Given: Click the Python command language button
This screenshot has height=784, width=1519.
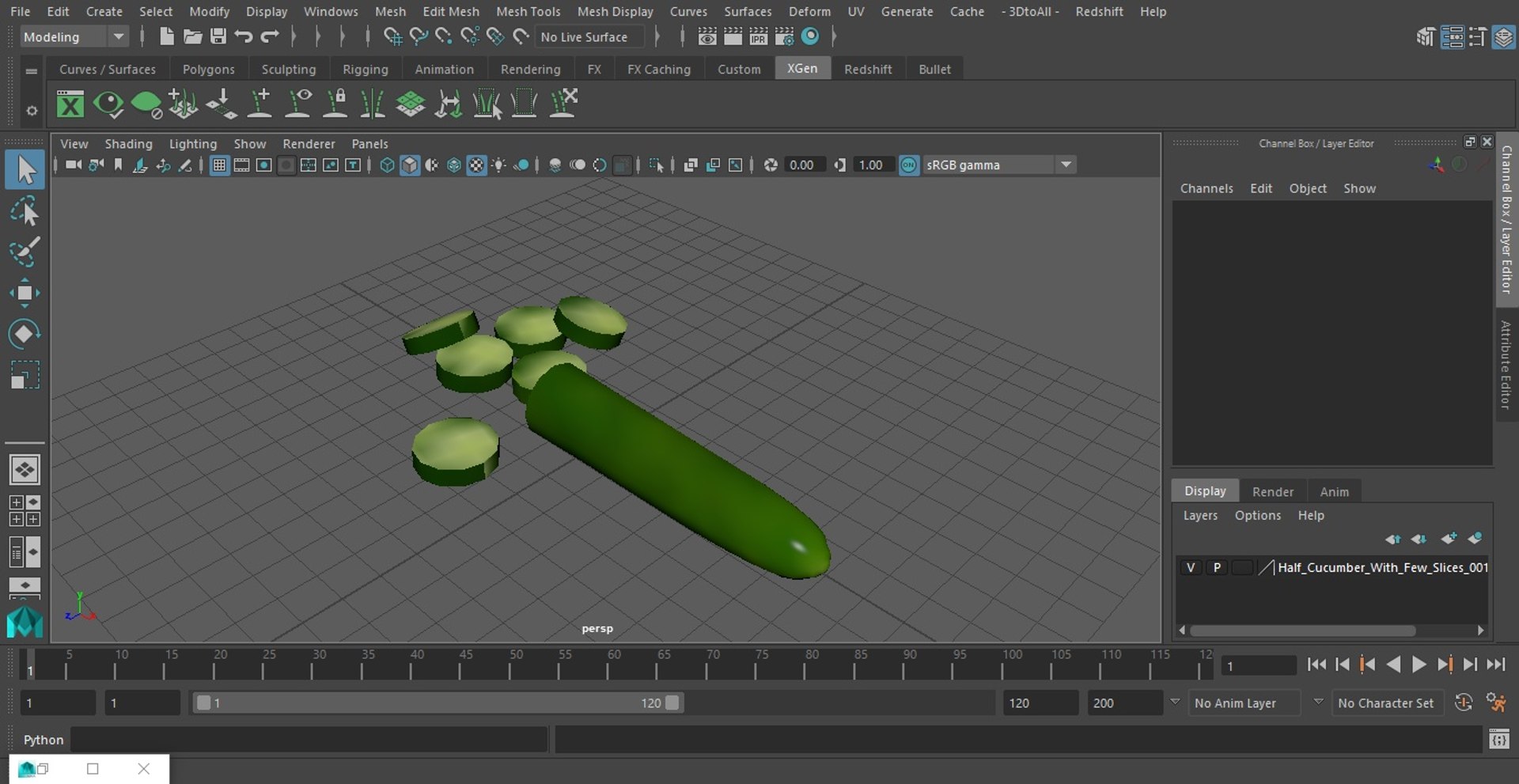Looking at the screenshot, I should 43,740.
